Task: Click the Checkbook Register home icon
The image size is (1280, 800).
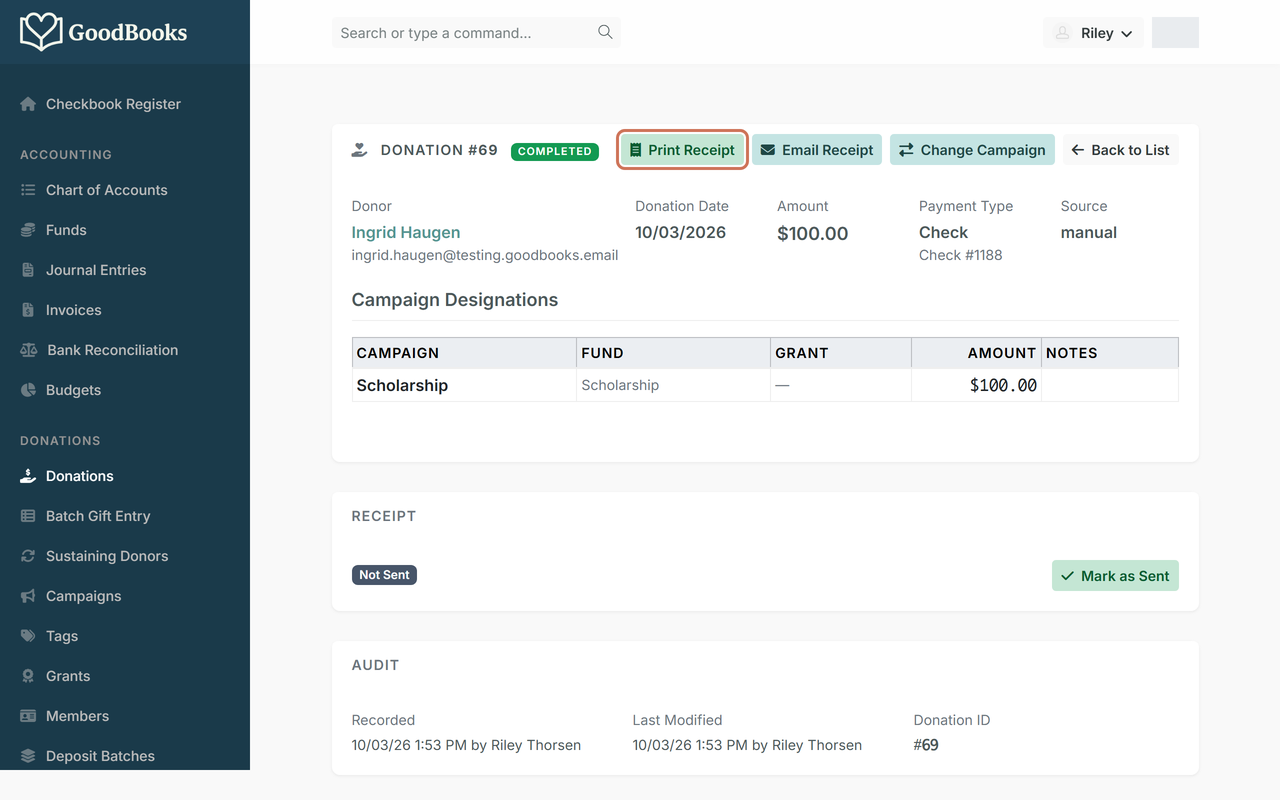Action: click(x=28, y=104)
